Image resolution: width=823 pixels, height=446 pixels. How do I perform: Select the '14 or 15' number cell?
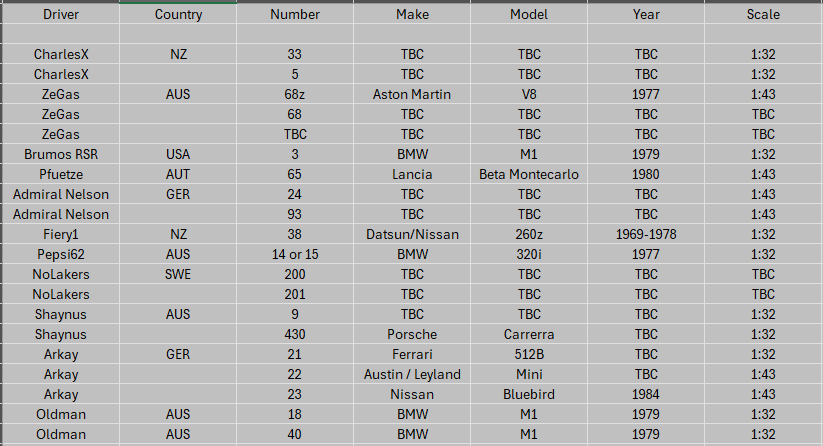click(x=295, y=254)
